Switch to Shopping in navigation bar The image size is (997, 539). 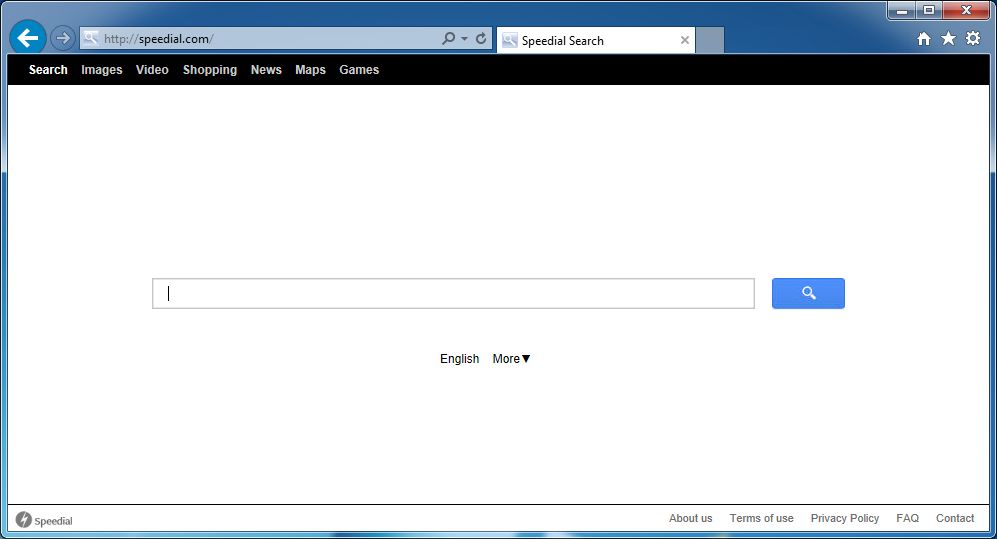210,70
